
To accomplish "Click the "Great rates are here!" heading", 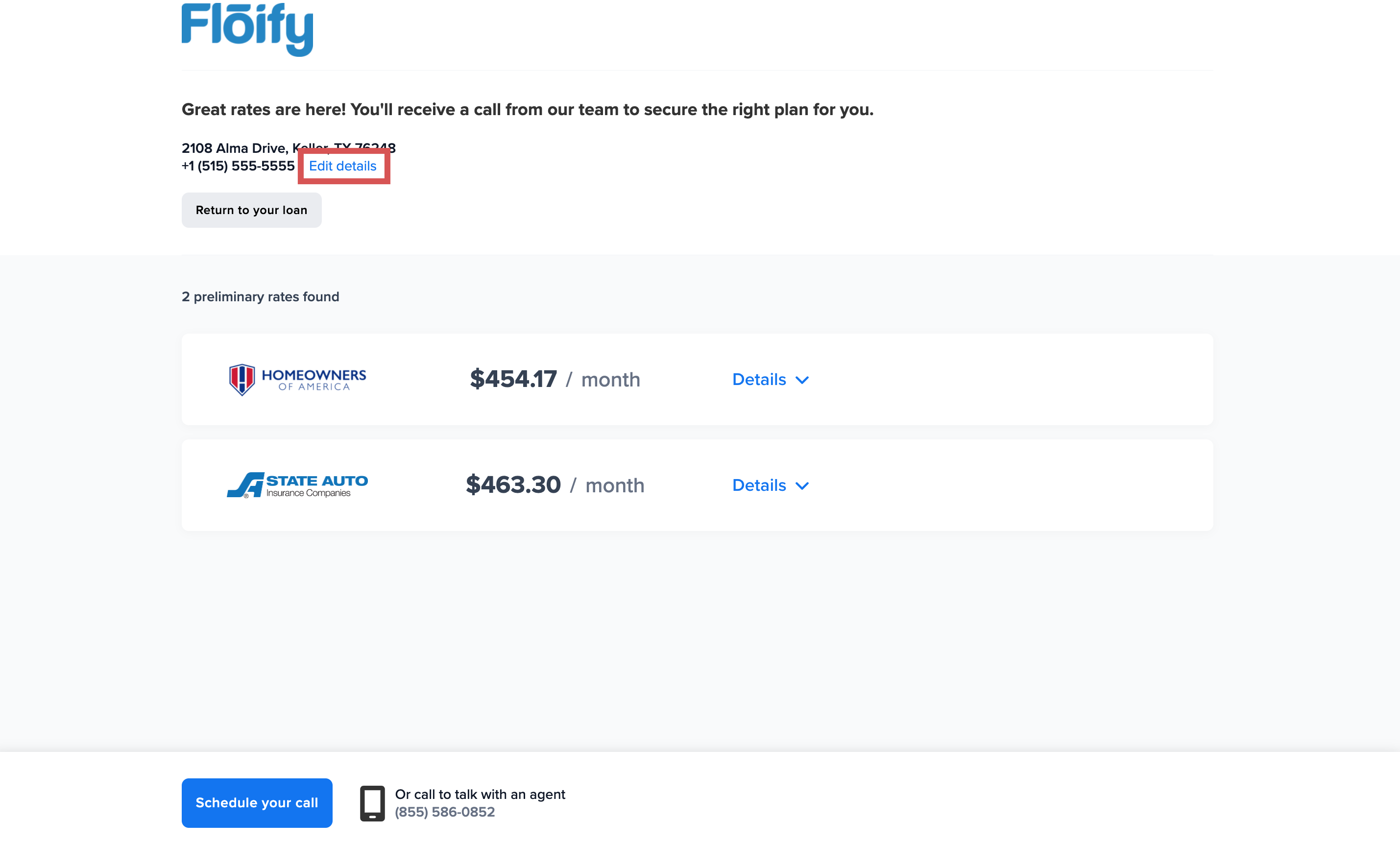I will [x=528, y=110].
